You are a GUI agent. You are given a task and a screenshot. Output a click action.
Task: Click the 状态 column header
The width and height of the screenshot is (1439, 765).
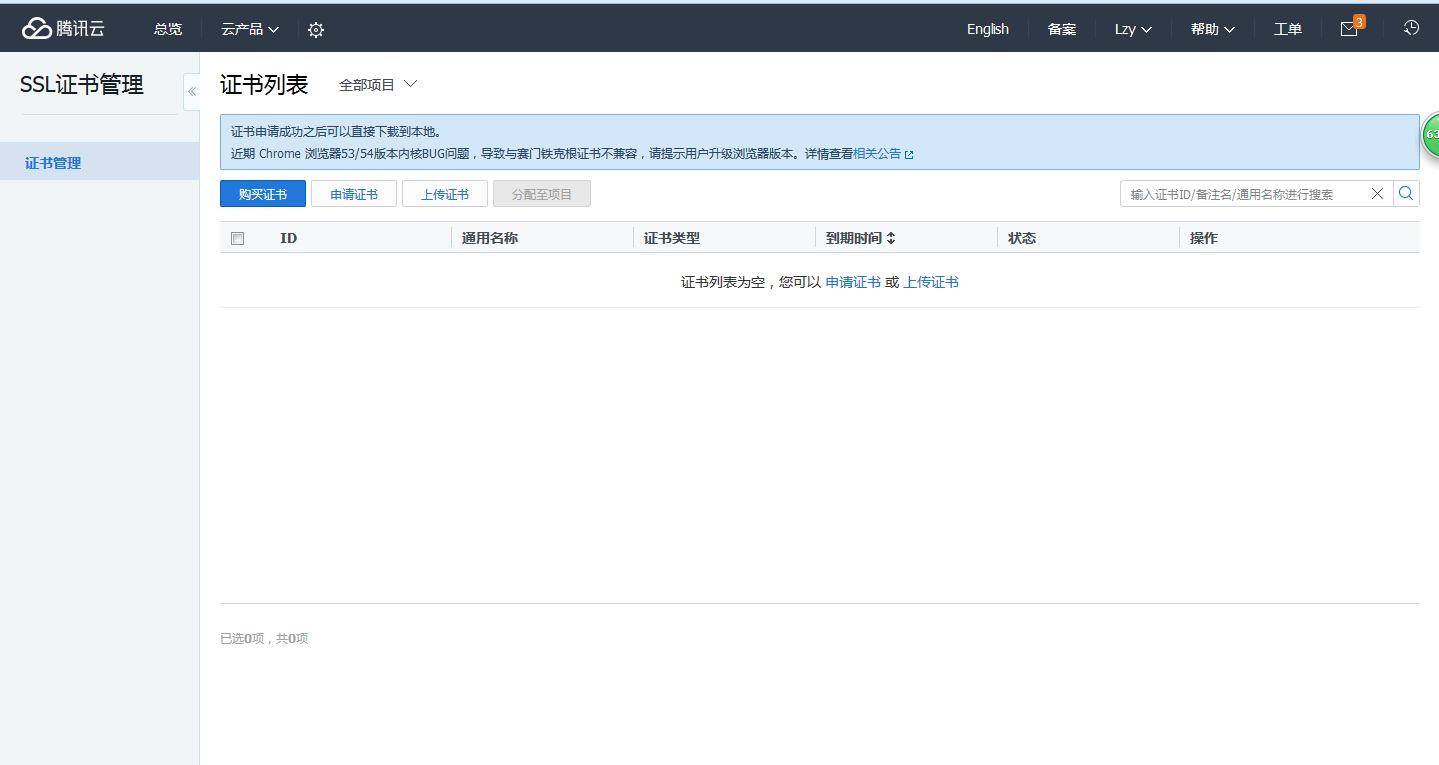1022,238
